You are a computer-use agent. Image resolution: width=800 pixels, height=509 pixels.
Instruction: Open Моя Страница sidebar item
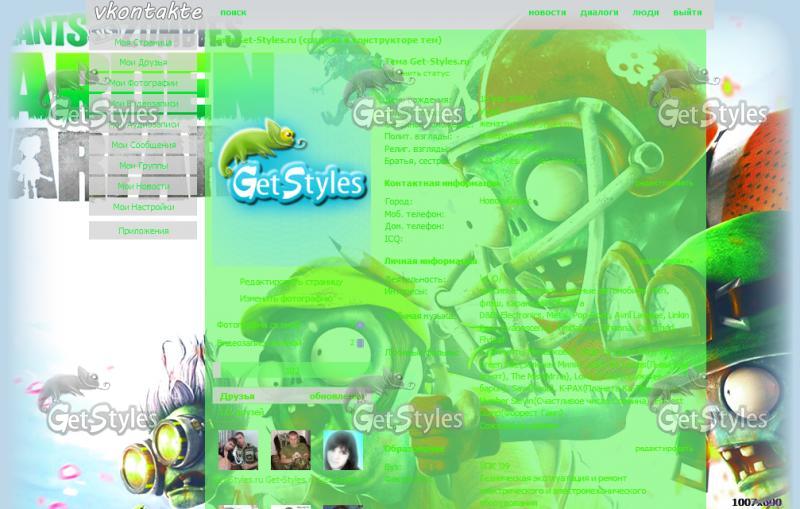[143, 43]
